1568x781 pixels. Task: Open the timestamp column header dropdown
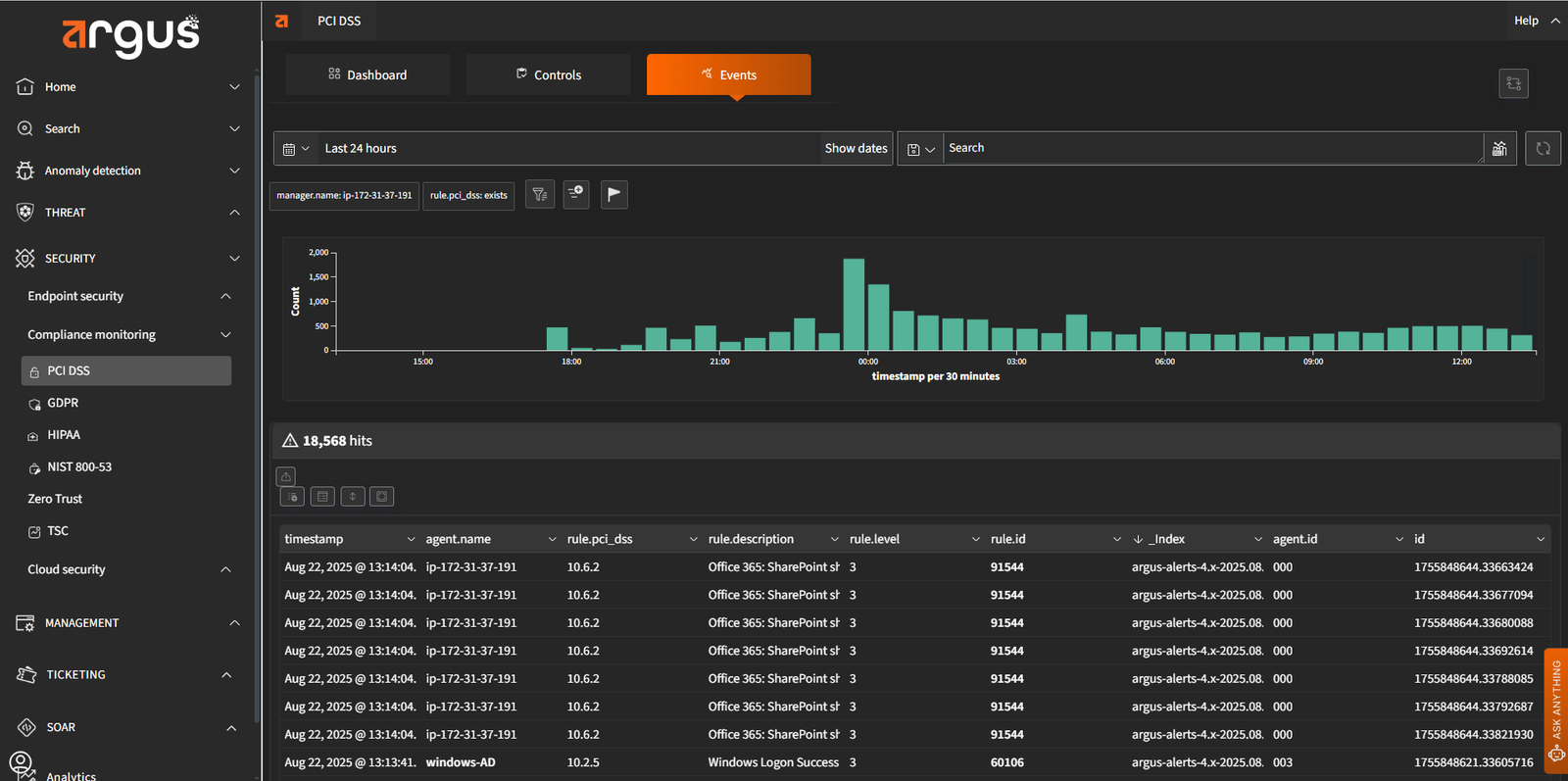coord(411,539)
